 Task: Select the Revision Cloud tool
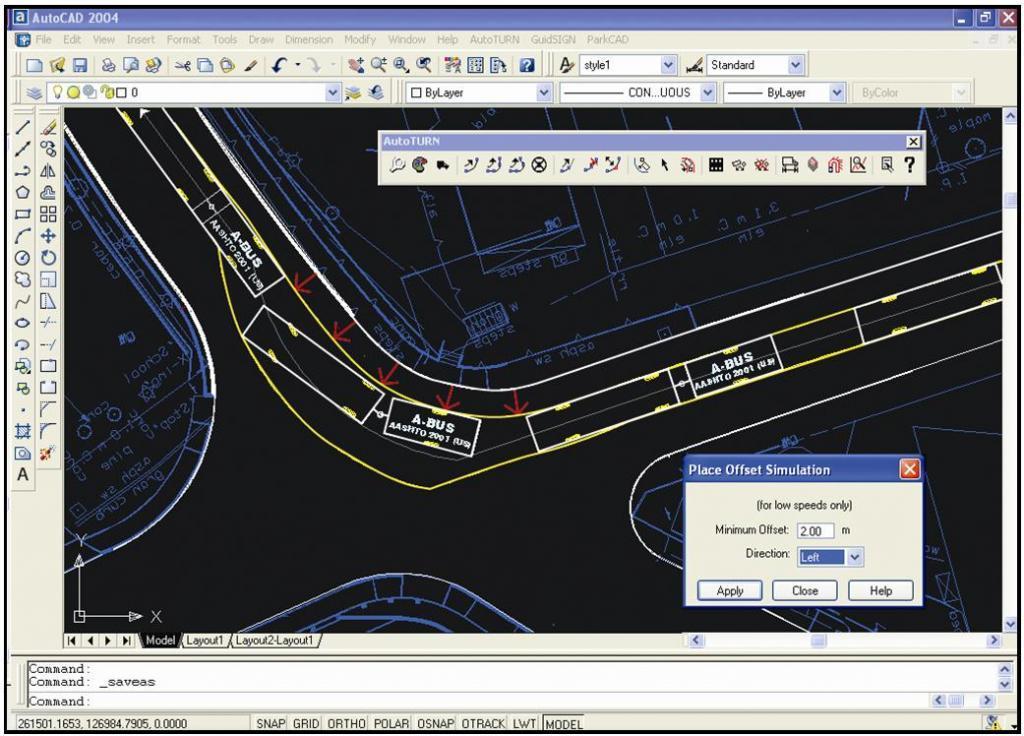click(23, 280)
